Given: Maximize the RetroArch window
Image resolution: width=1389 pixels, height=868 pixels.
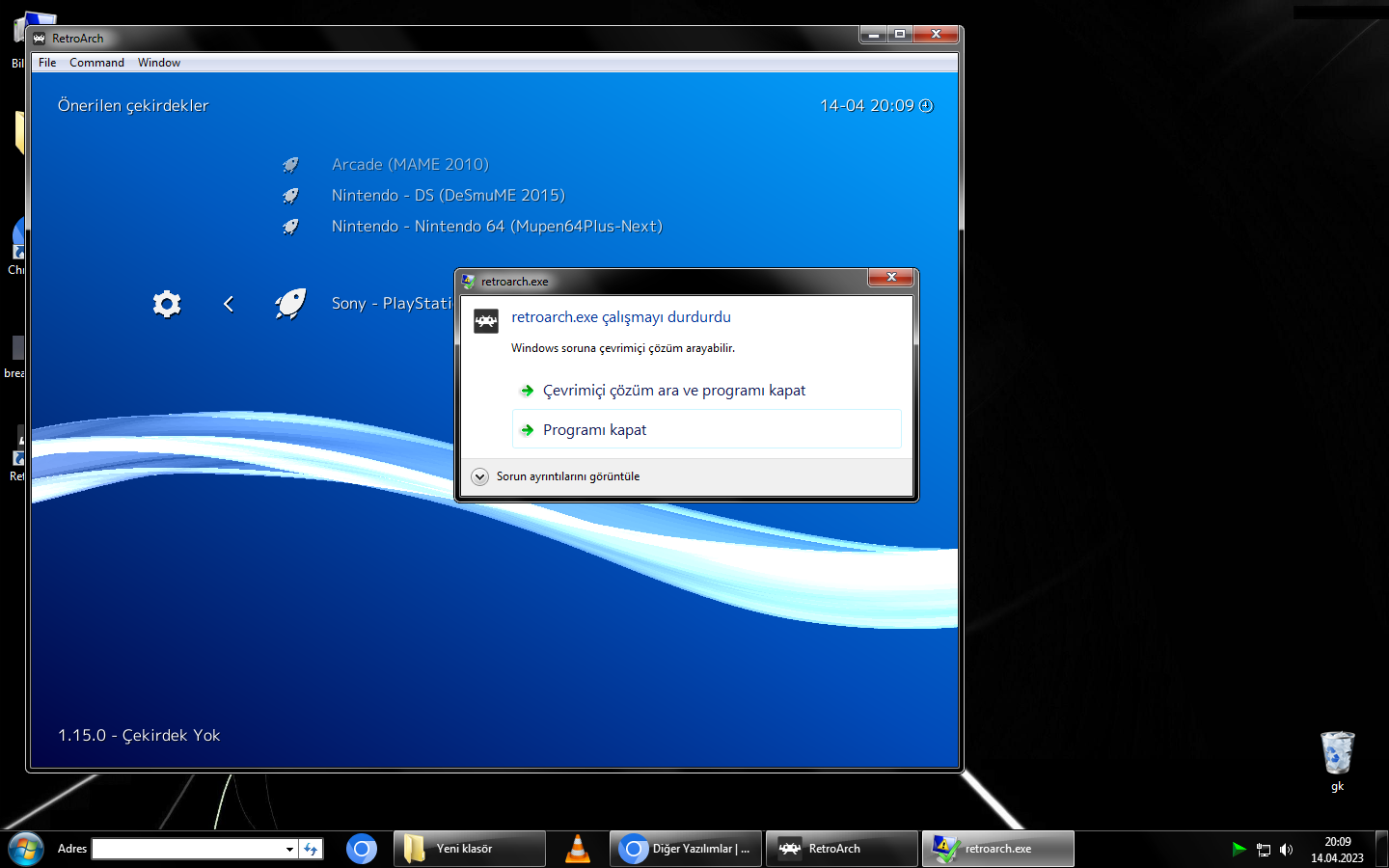Looking at the screenshot, I should [900, 35].
